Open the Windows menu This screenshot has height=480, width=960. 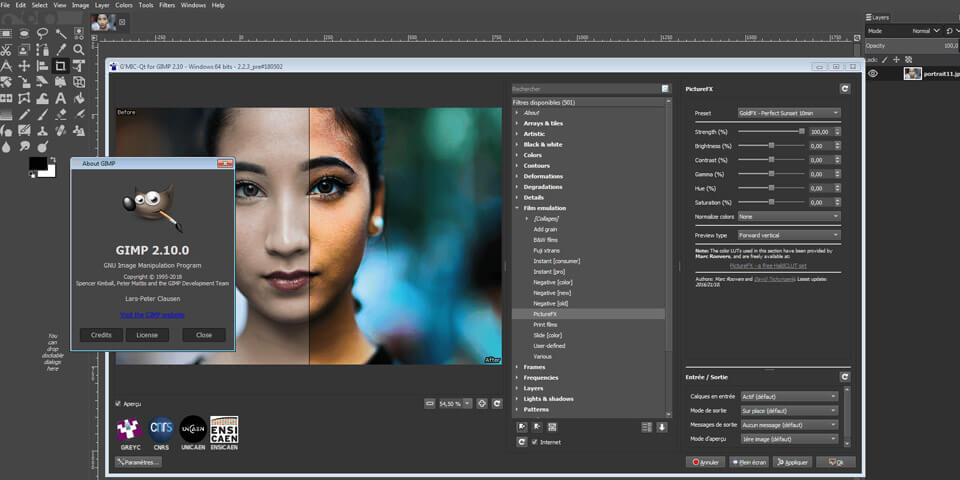coord(193,5)
